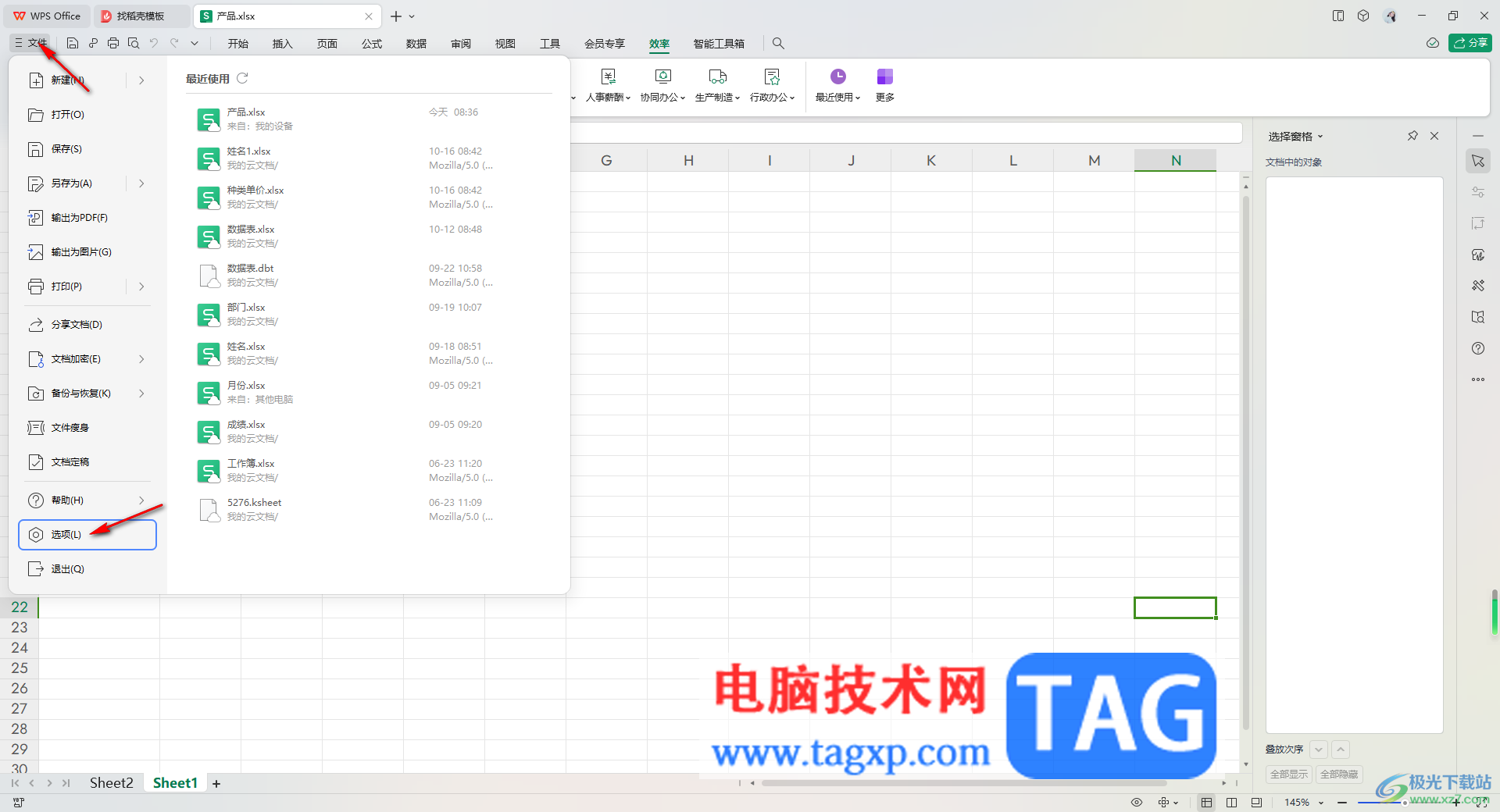Expand the 另存为 submenu arrow

coord(141,183)
